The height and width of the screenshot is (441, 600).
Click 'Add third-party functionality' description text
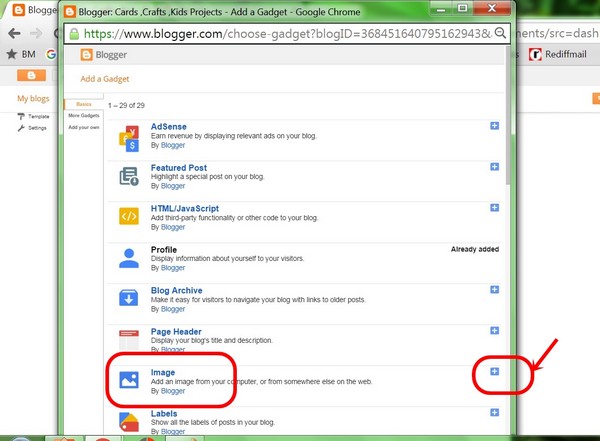click(234, 218)
